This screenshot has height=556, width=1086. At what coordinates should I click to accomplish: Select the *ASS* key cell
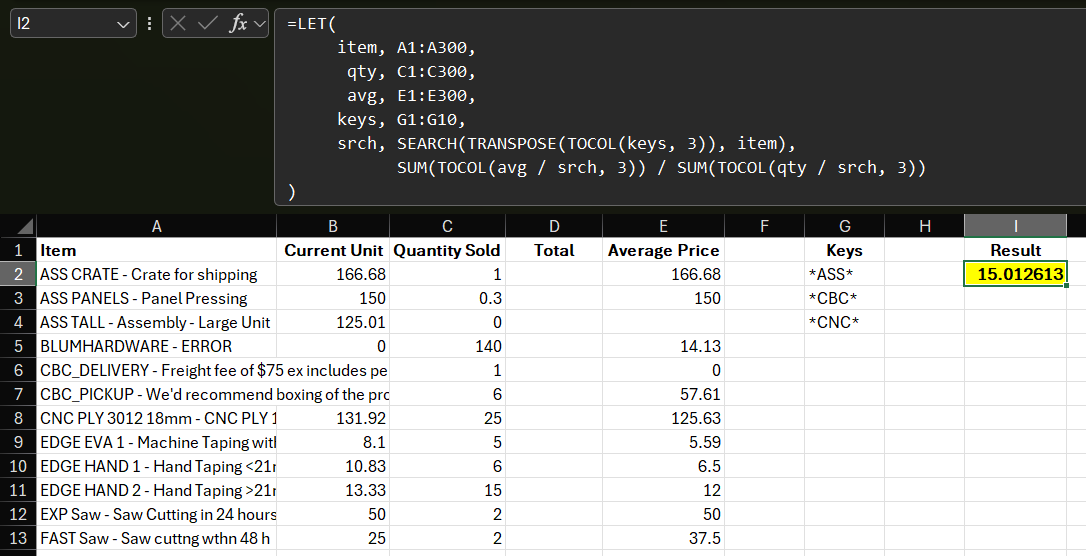point(844,274)
